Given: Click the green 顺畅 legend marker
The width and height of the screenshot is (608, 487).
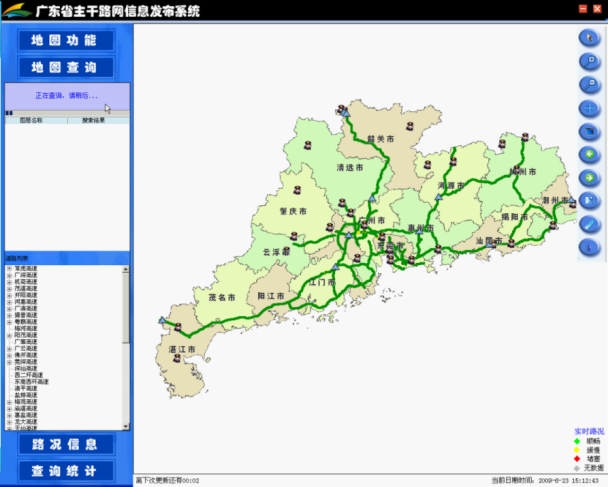Looking at the screenshot, I should click(577, 440).
